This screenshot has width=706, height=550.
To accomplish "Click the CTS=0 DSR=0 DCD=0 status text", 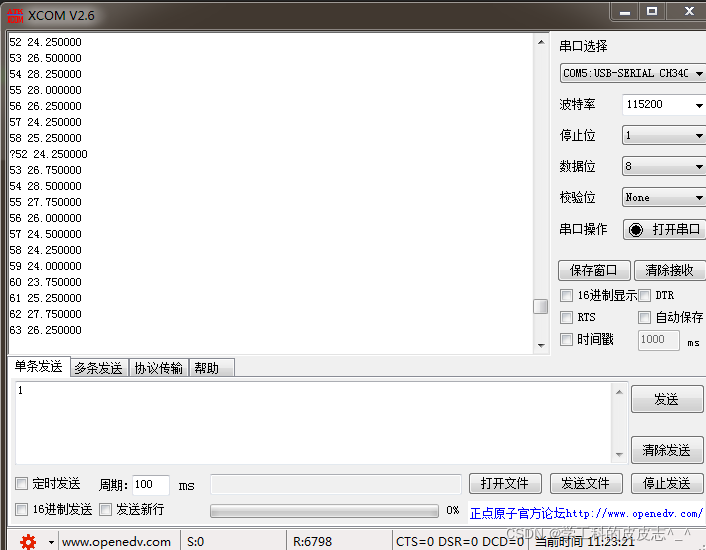I will pyautogui.click(x=460, y=541).
